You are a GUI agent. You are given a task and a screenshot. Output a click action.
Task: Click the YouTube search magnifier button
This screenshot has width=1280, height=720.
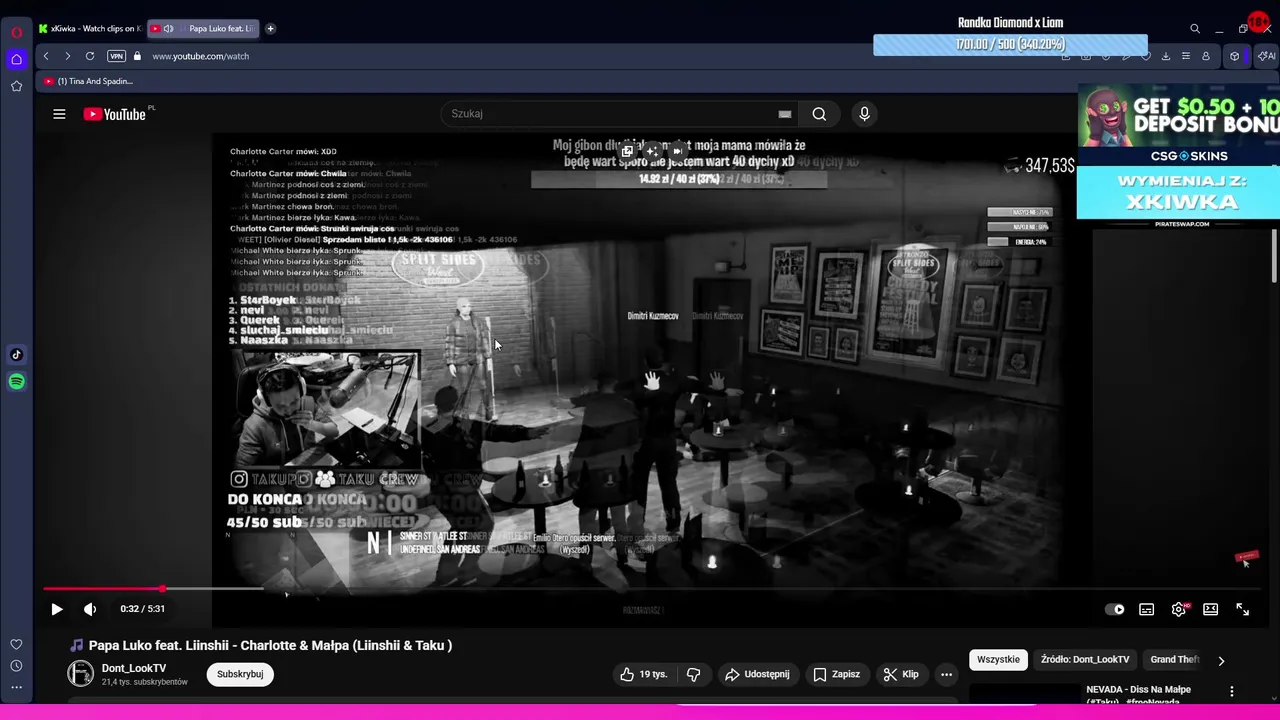[819, 114]
